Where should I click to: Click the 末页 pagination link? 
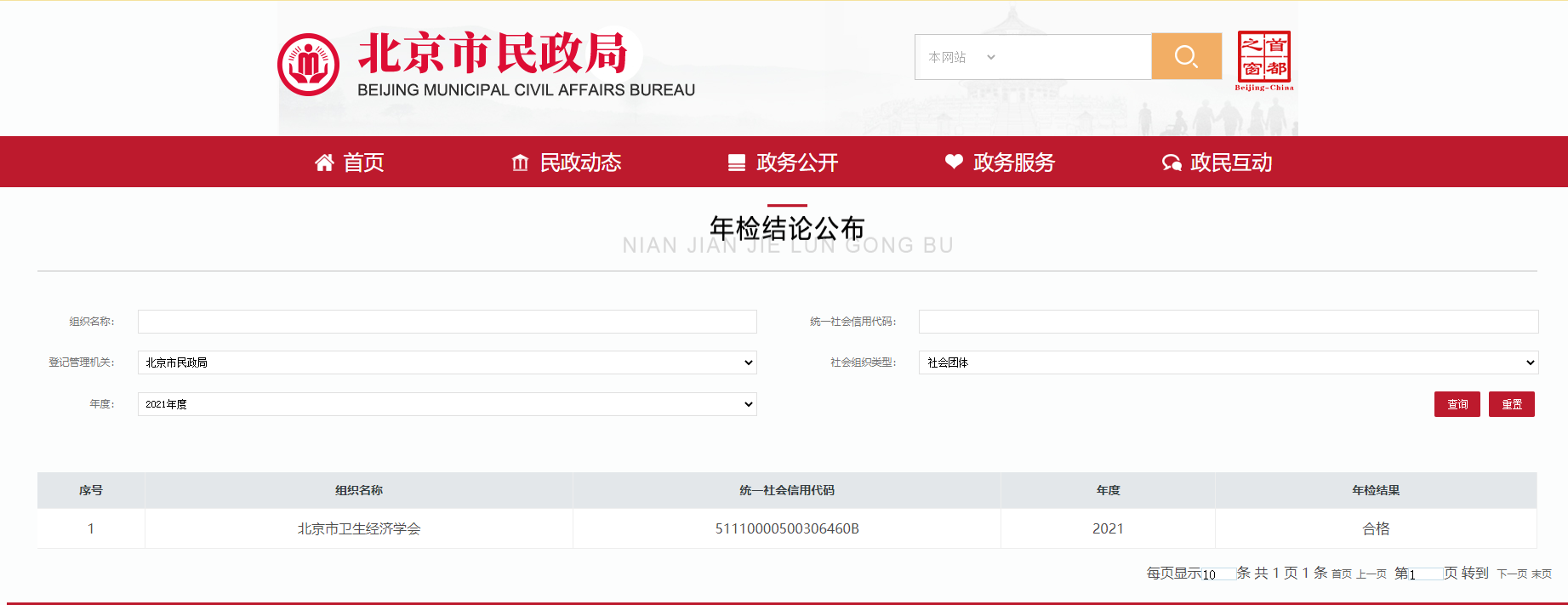click(x=1542, y=574)
